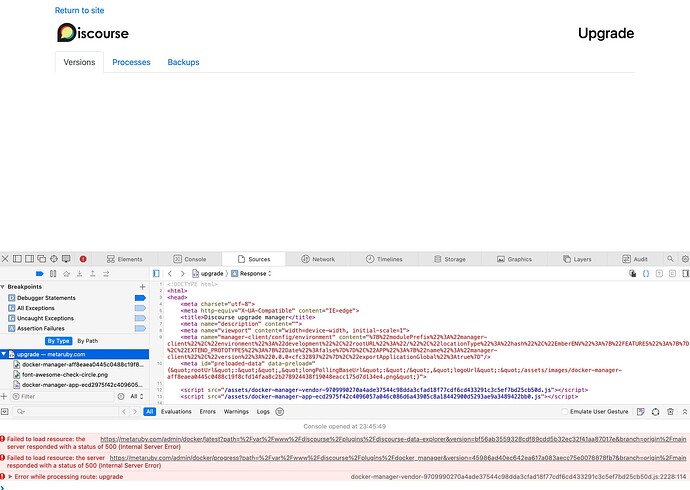Group sources By Path

pyautogui.click(x=88, y=341)
